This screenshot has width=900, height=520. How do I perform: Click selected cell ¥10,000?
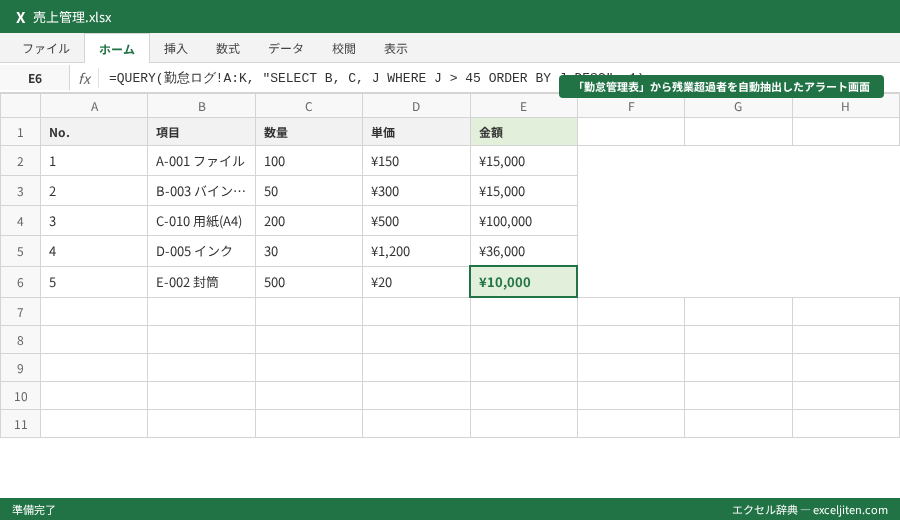click(523, 282)
